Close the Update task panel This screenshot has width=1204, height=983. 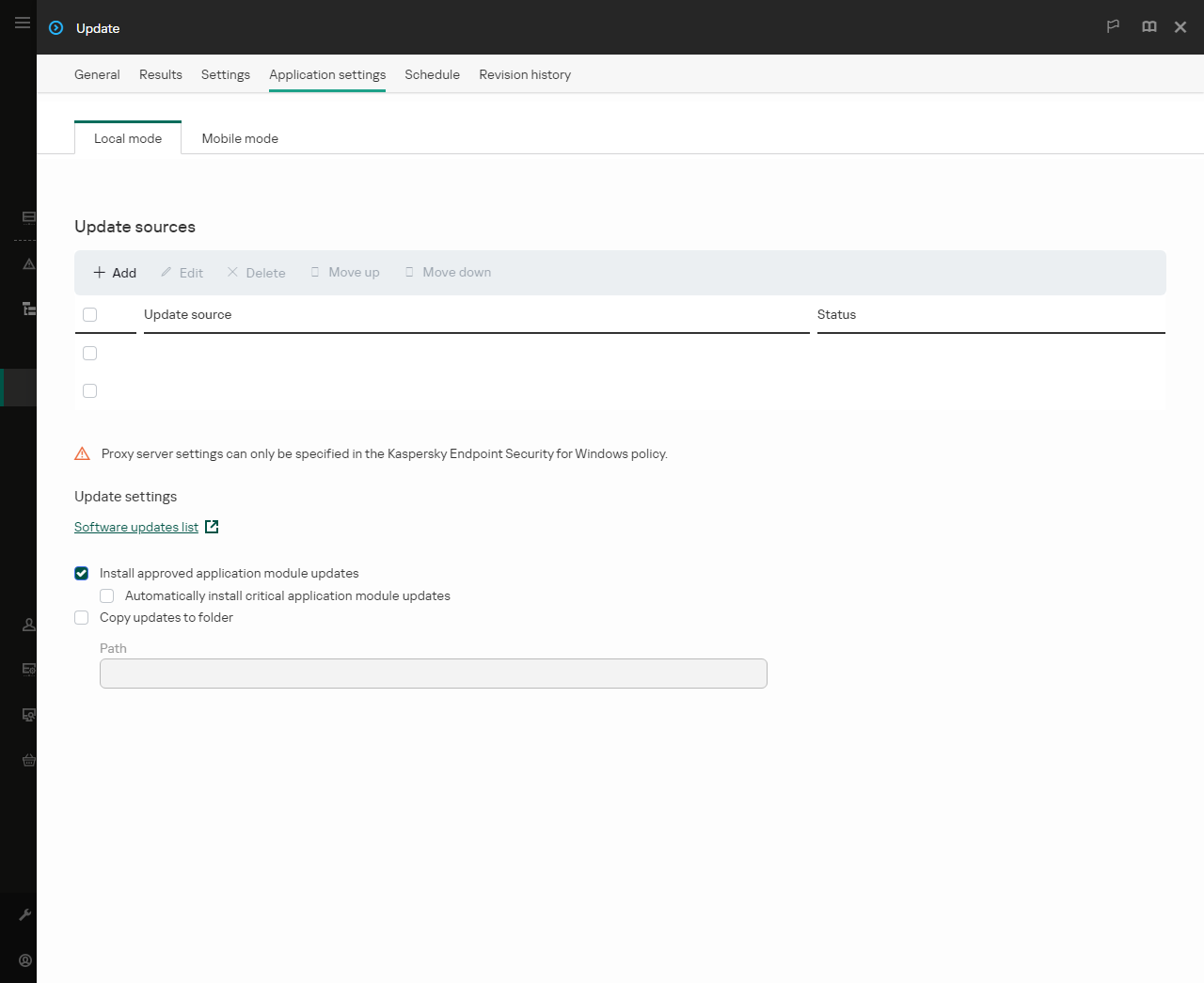click(x=1180, y=27)
